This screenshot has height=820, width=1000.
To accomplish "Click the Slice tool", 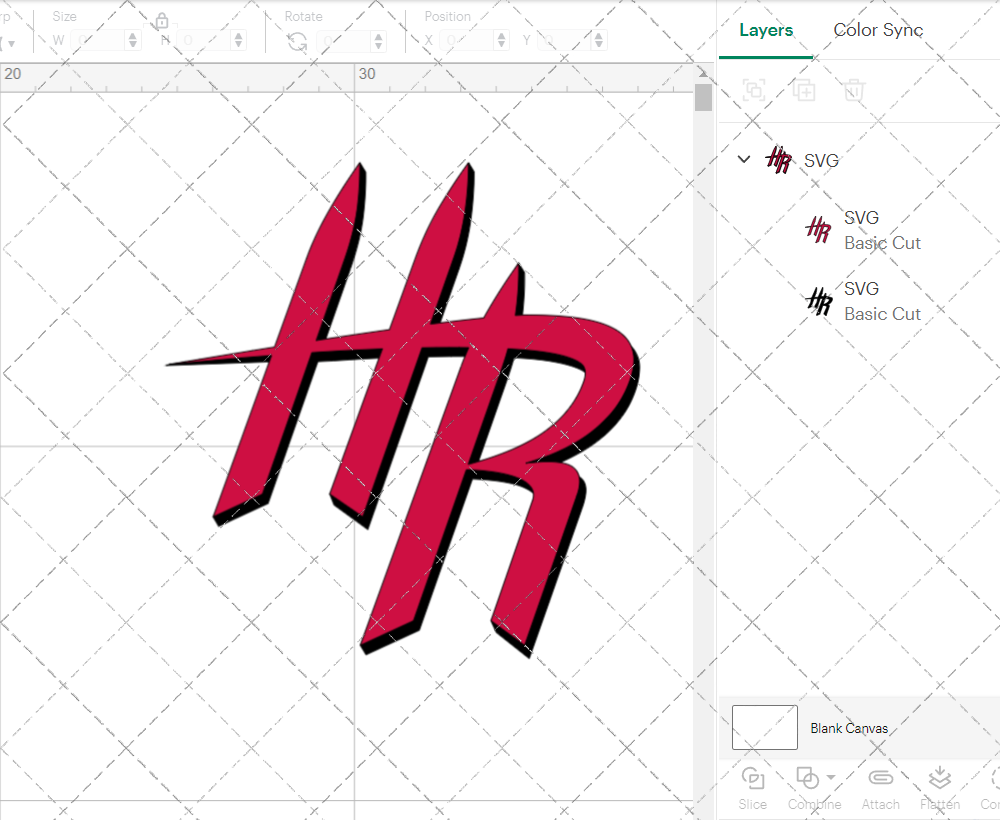I will pos(753,788).
